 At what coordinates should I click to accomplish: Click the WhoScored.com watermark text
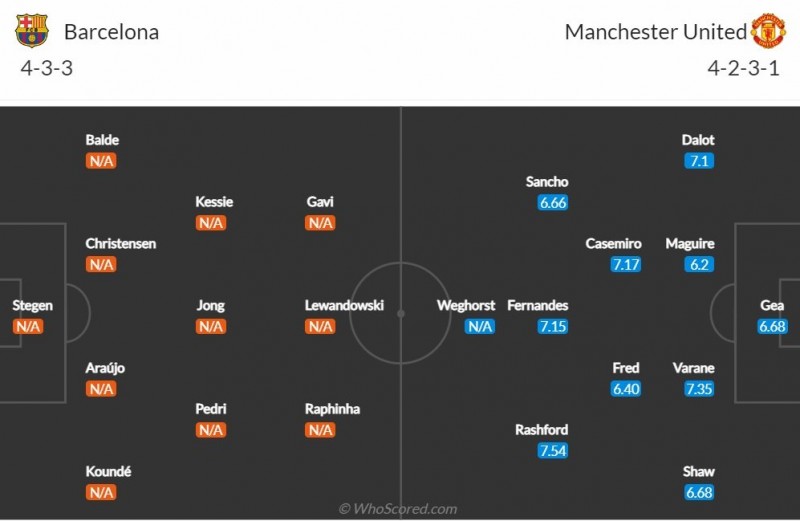coord(398,509)
